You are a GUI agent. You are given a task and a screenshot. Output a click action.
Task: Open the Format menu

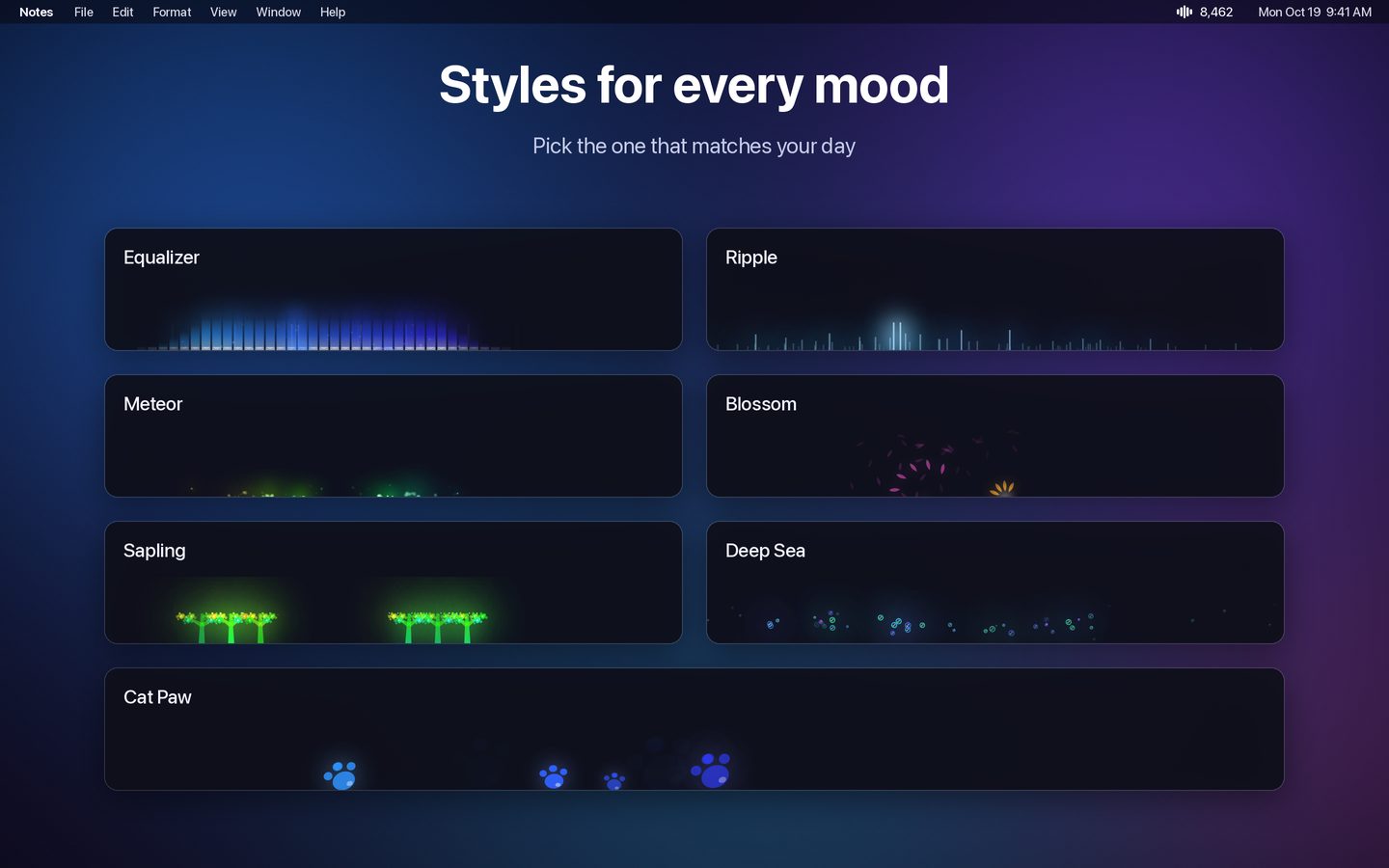point(172,12)
